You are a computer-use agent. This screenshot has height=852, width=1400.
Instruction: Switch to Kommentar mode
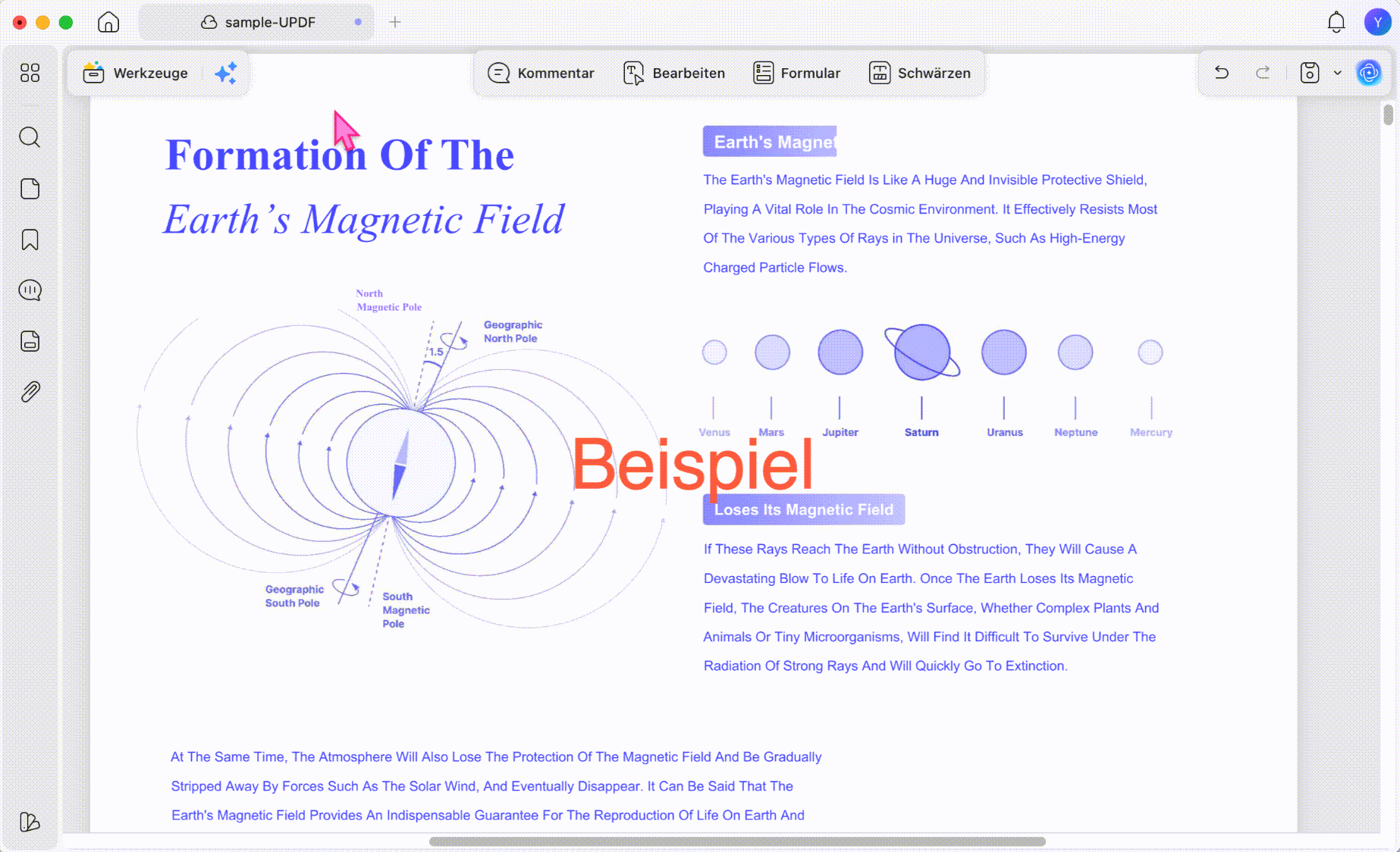click(541, 73)
